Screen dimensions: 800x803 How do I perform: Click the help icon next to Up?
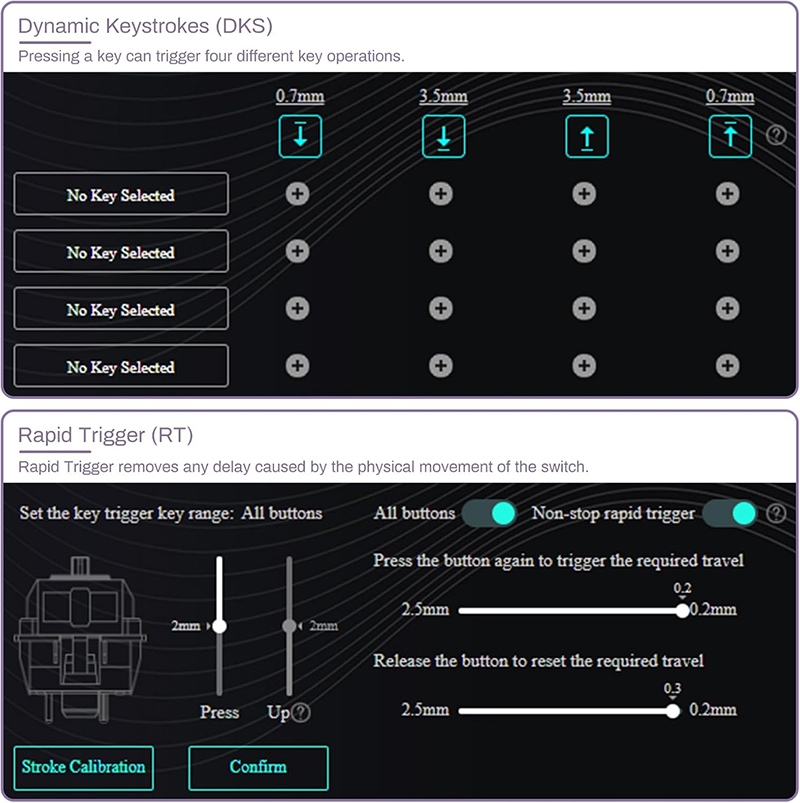[x=301, y=712]
